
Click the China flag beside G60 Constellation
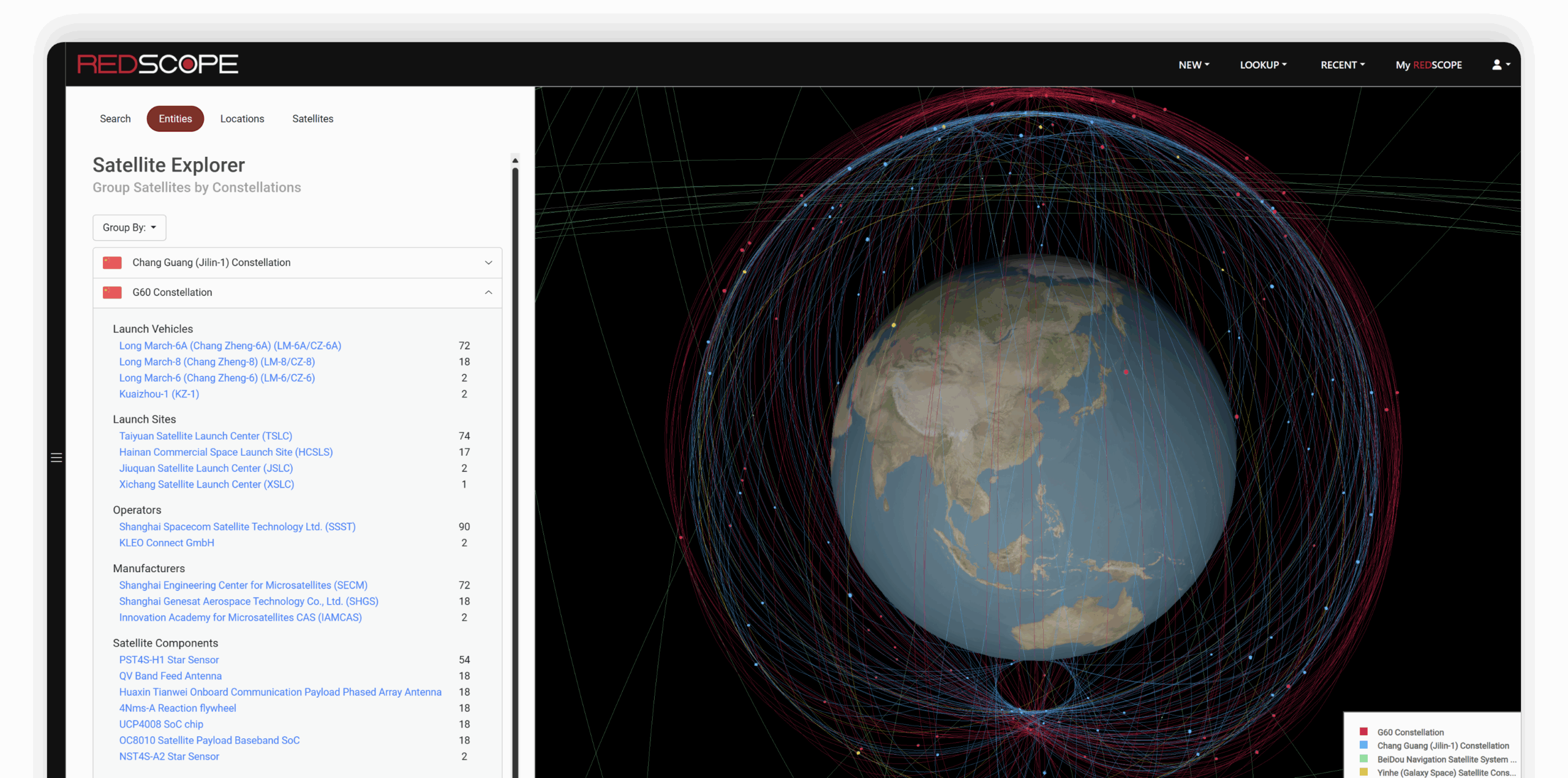(x=112, y=292)
